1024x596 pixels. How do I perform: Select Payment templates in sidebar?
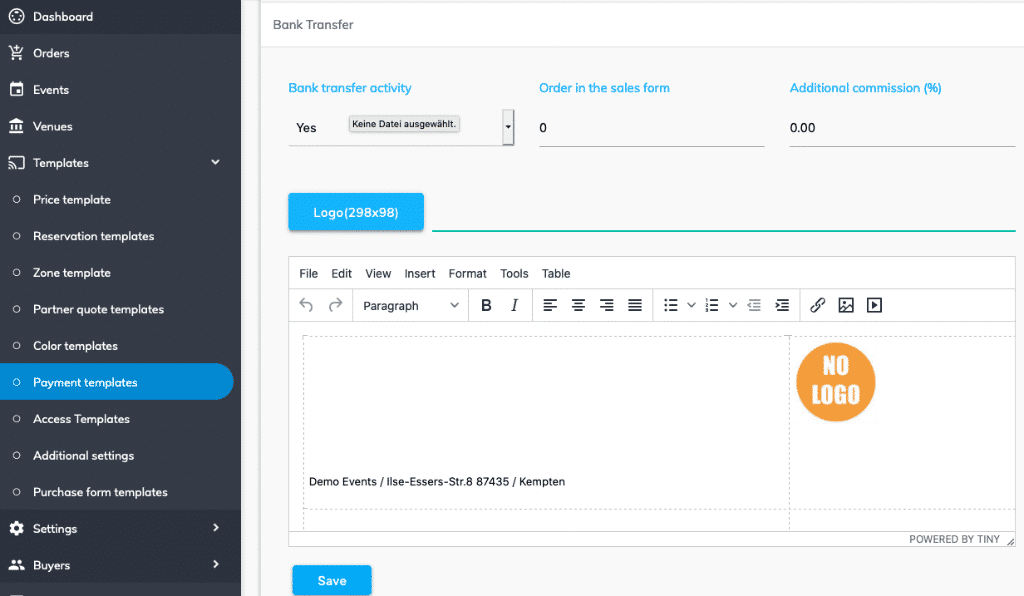pyautogui.click(x=117, y=382)
